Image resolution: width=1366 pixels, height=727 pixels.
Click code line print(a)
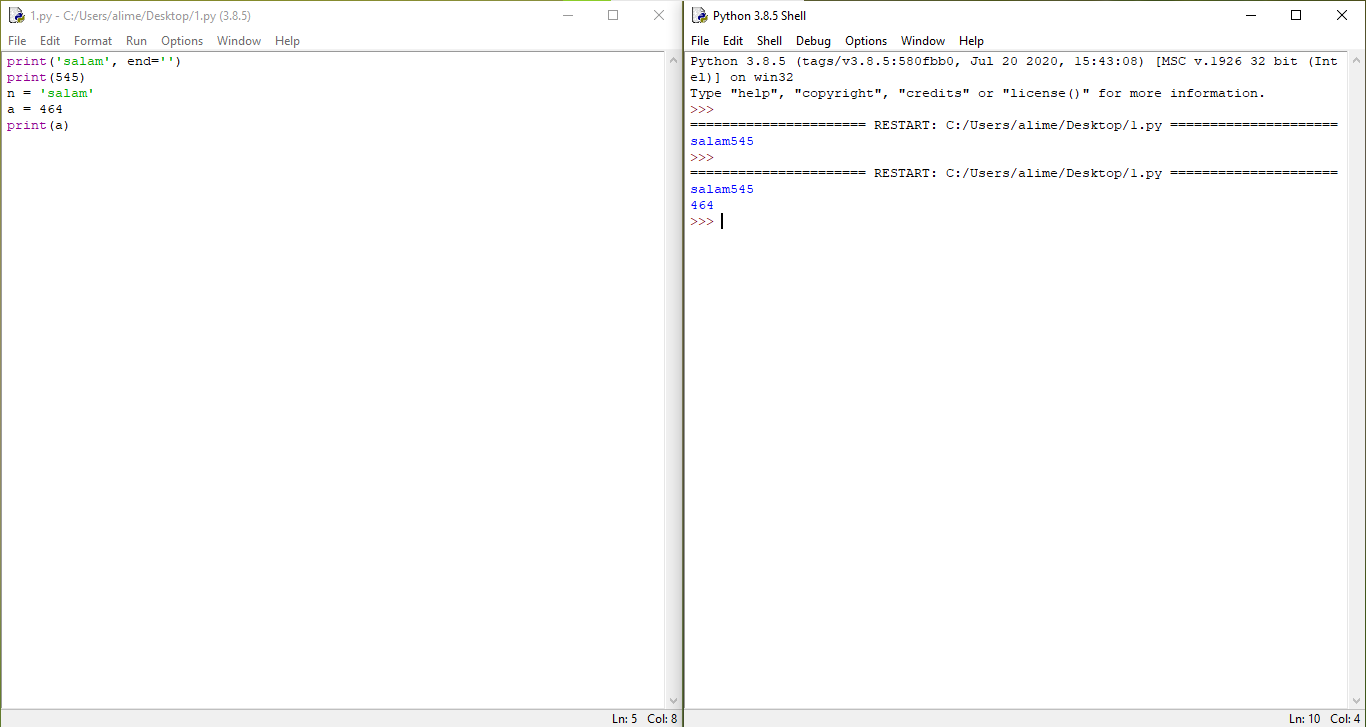pos(38,125)
